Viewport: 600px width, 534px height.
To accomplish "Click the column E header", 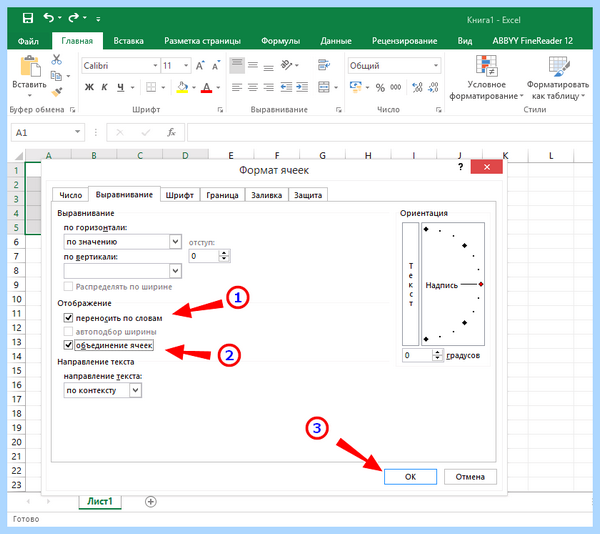I will click(x=231, y=155).
